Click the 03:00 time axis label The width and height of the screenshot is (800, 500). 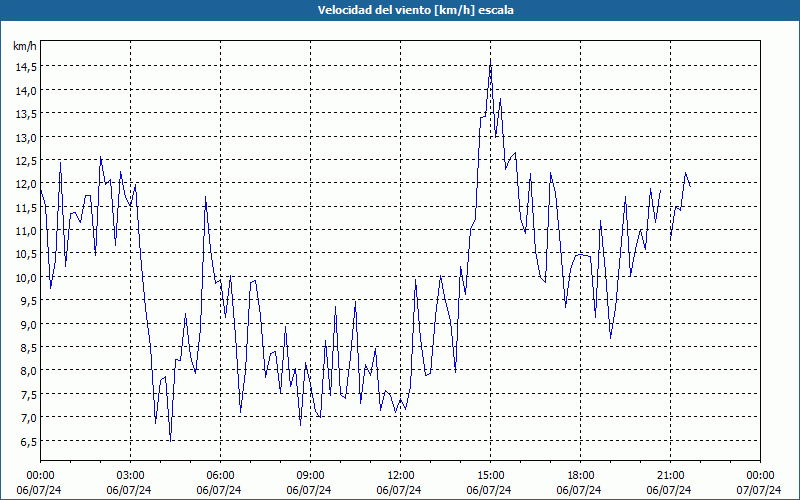(131, 476)
